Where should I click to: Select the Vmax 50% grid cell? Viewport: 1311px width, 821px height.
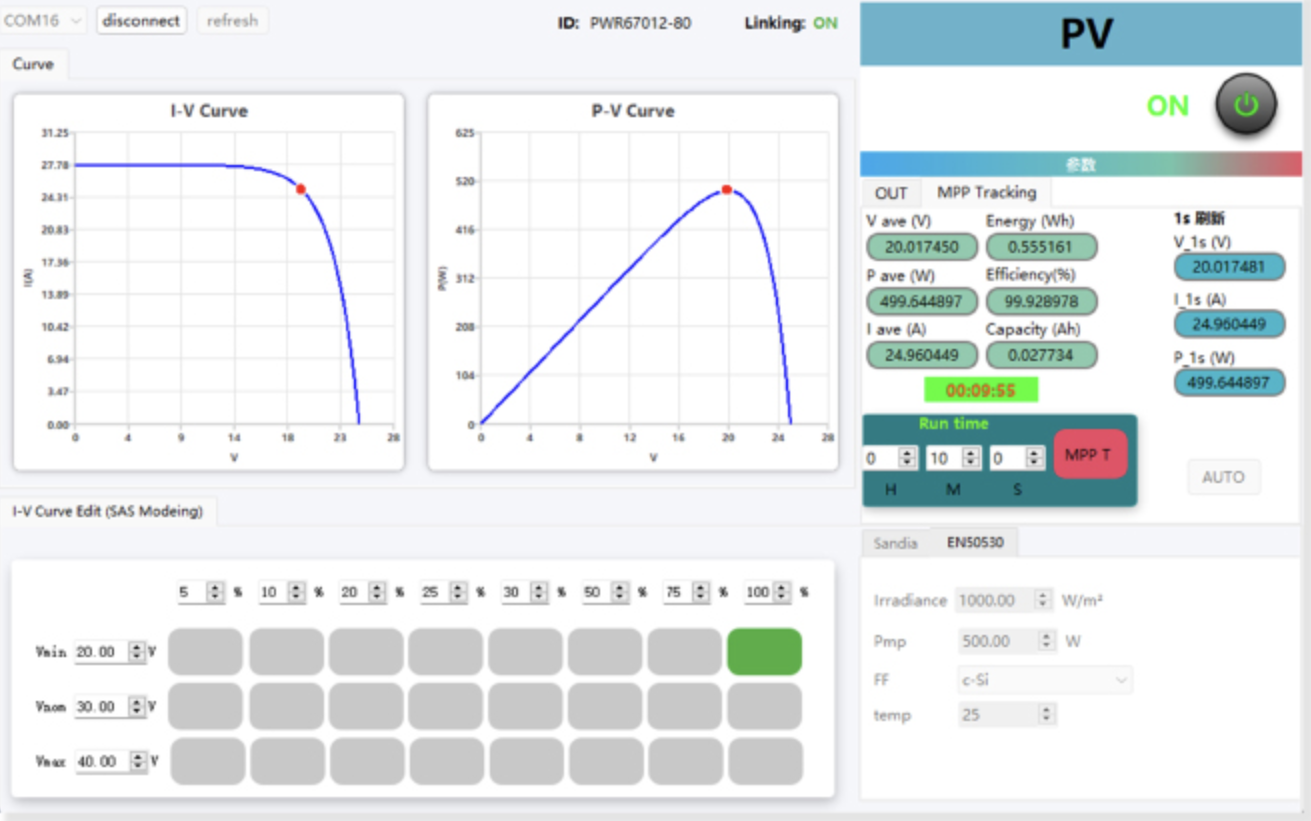tap(605, 761)
